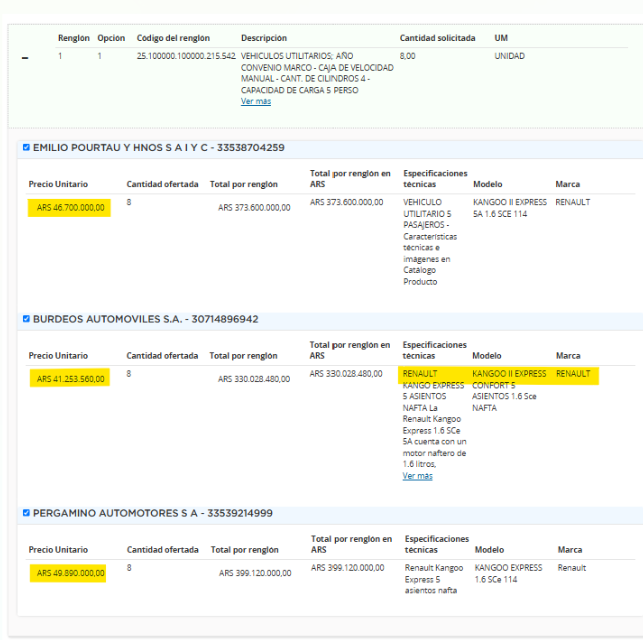Click Burdeos model 'KANGOO II EXPRESS CONFORT 5'
Screen dimensions: 643x640
509,379
